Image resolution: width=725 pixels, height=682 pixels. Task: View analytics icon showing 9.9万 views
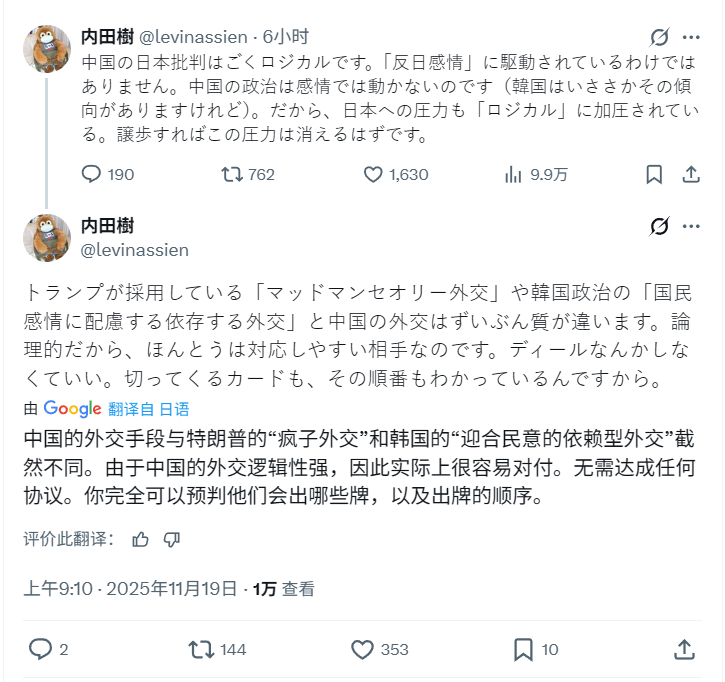(514, 175)
